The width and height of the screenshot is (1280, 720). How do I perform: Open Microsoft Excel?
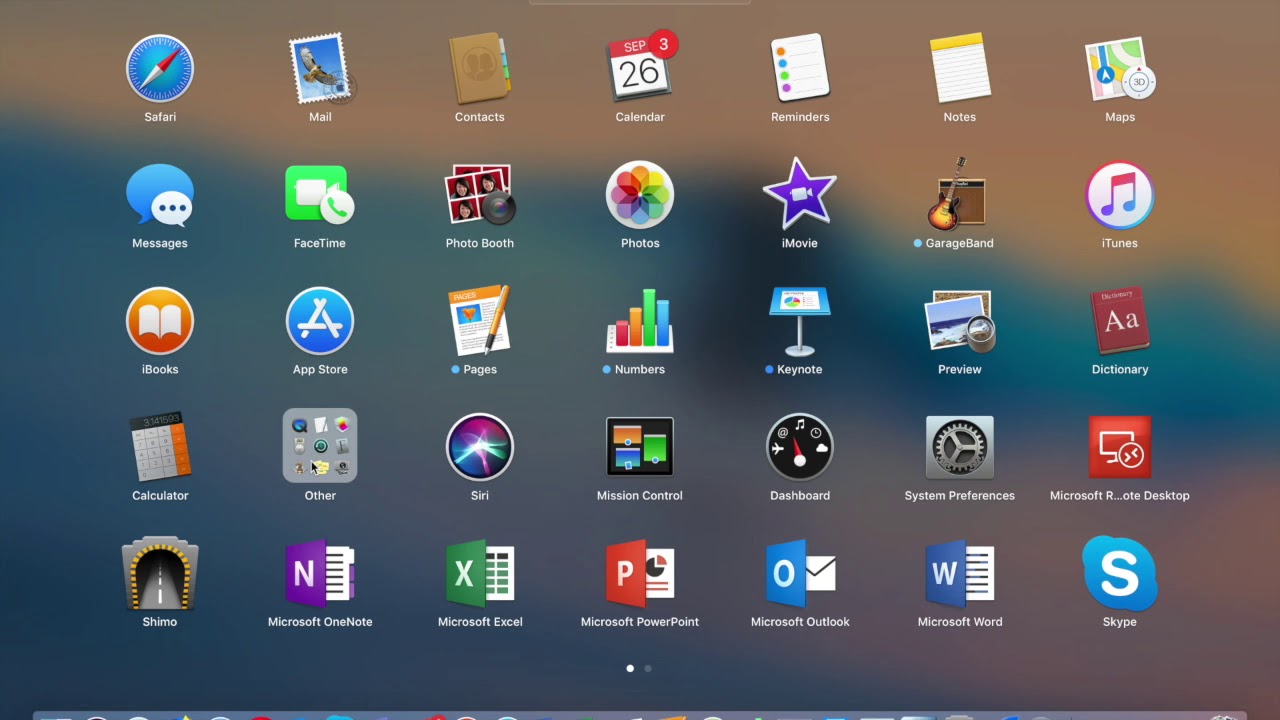pos(480,573)
